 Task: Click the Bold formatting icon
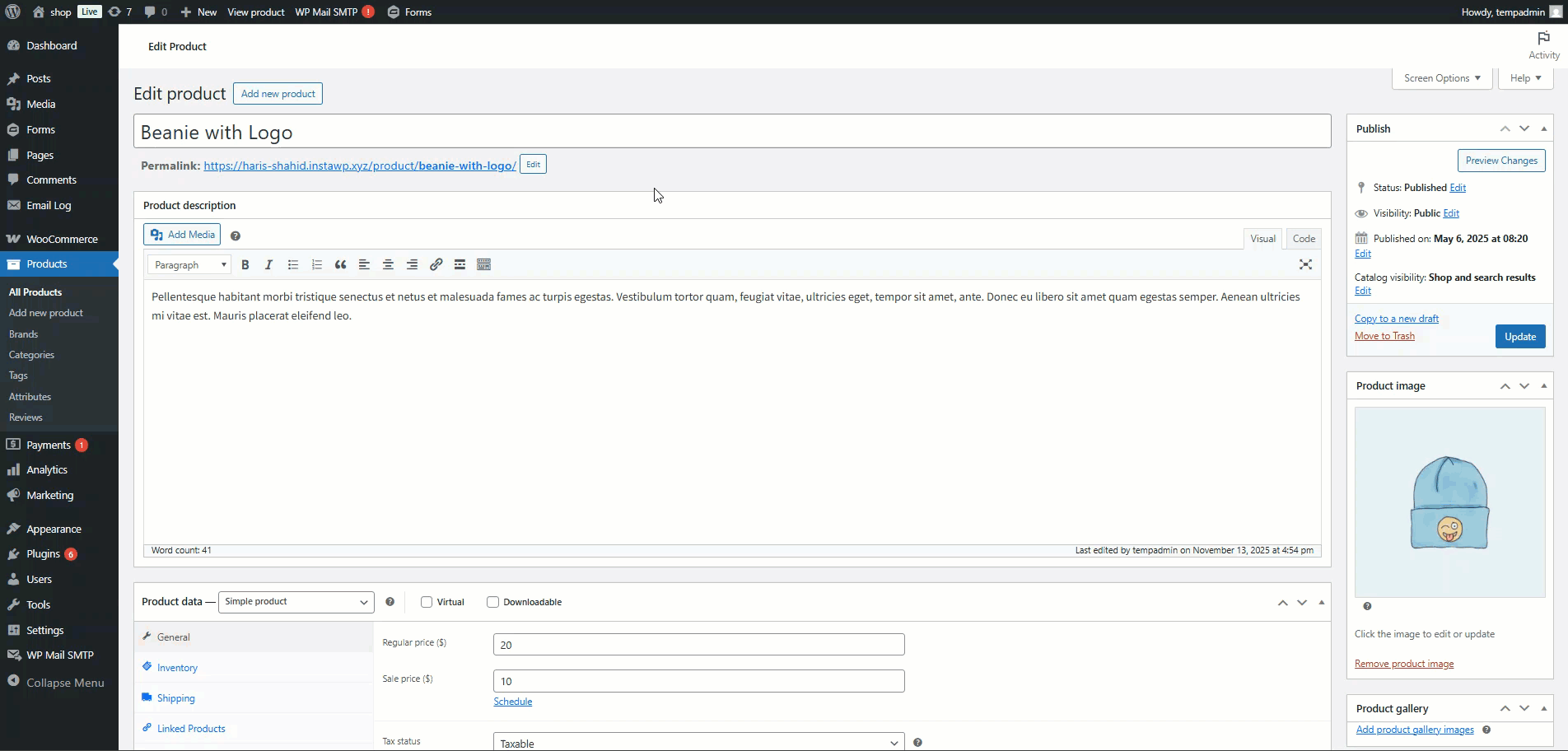245,264
